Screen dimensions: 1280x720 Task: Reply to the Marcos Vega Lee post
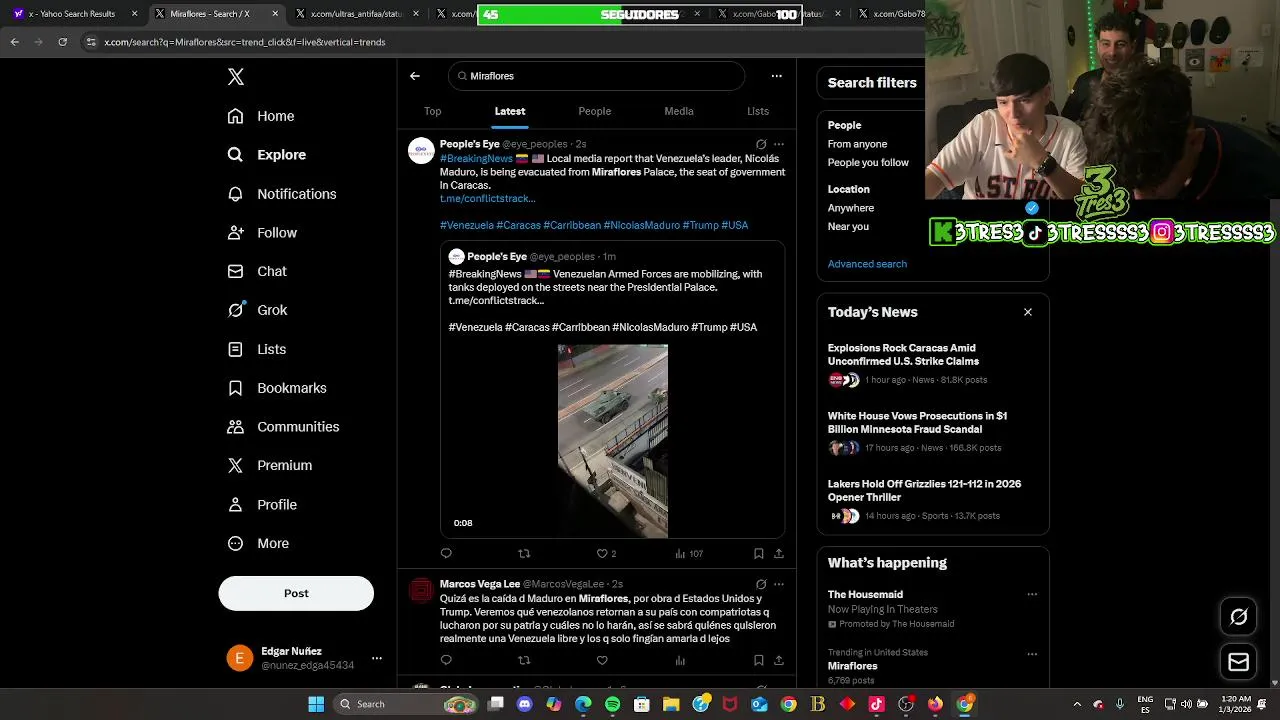[446, 660]
